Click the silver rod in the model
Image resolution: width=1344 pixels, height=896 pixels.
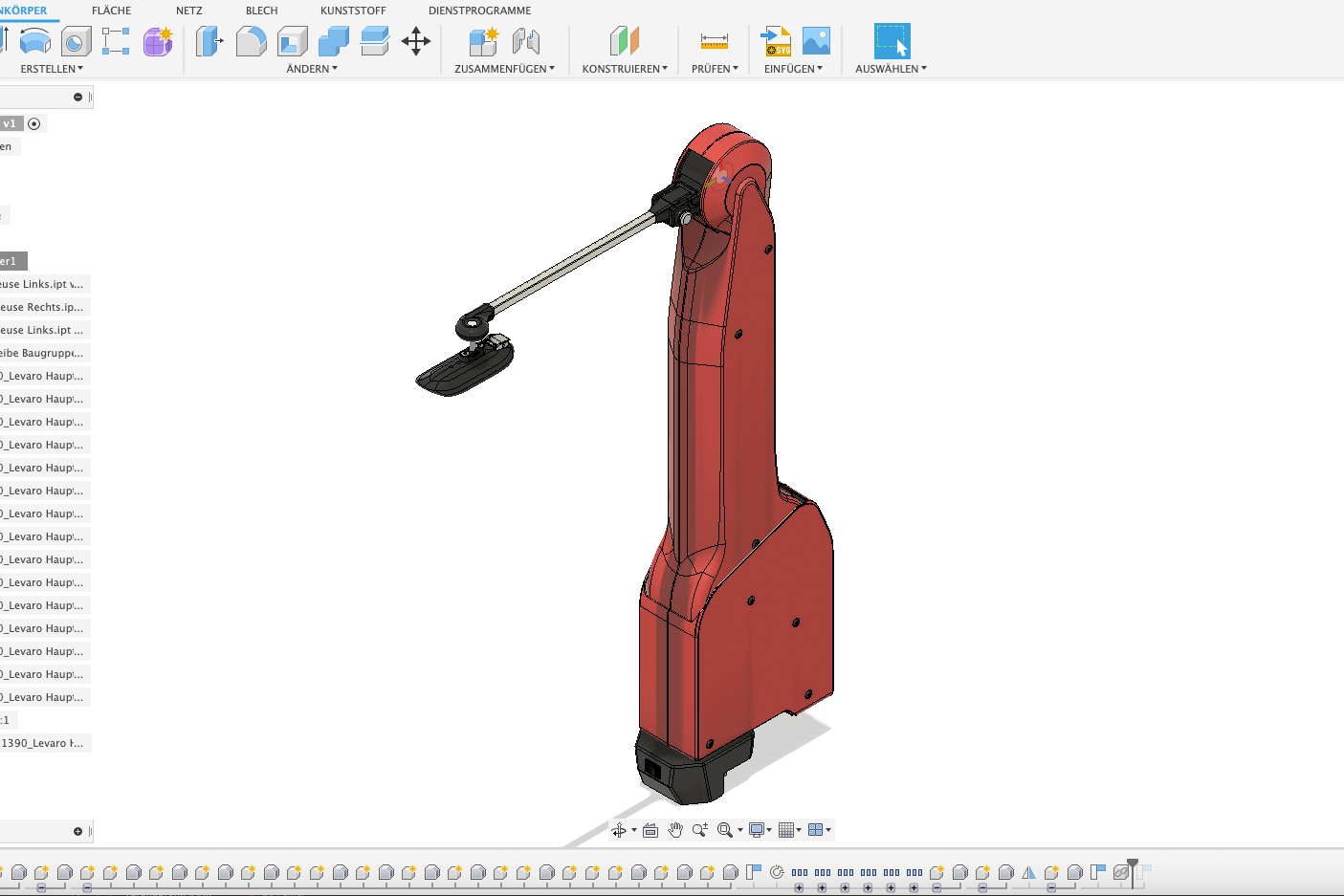pyautogui.click(x=574, y=264)
